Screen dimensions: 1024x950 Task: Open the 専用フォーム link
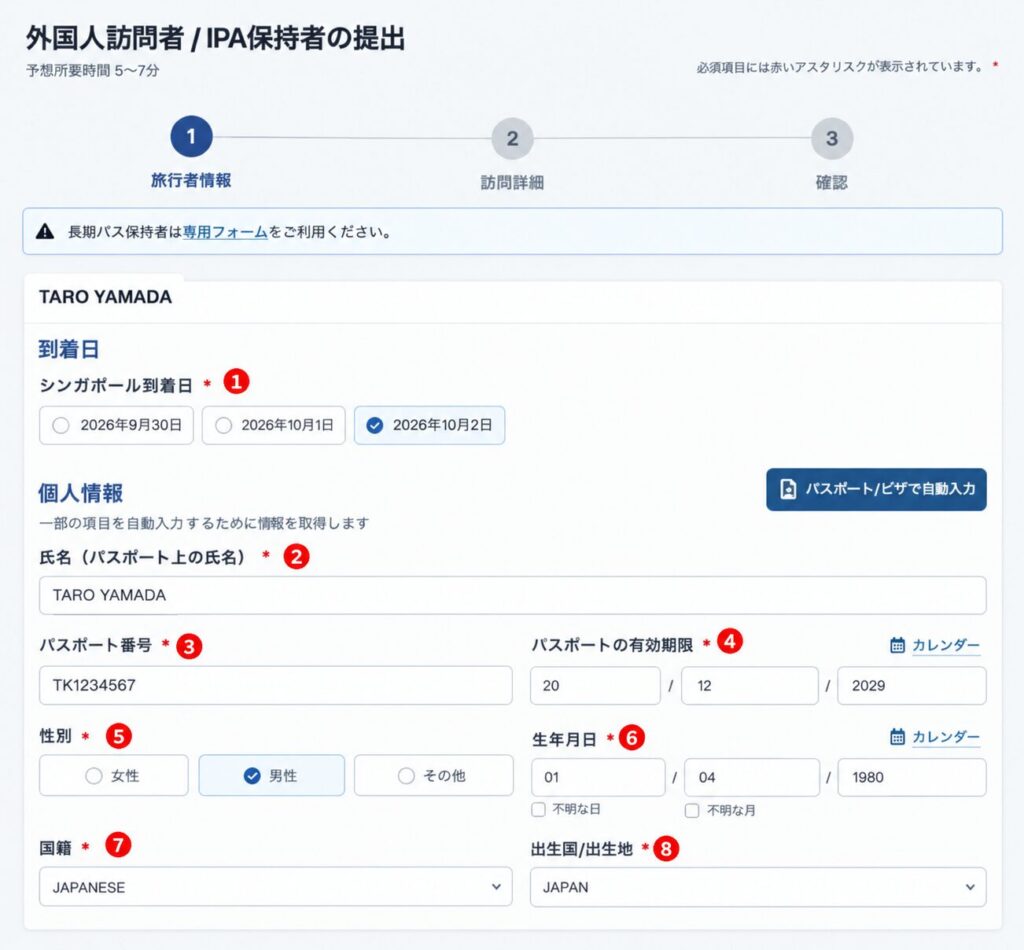(225, 232)
